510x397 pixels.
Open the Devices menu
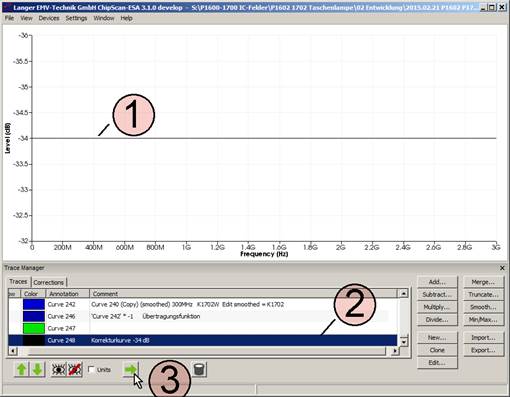point(49,18)
